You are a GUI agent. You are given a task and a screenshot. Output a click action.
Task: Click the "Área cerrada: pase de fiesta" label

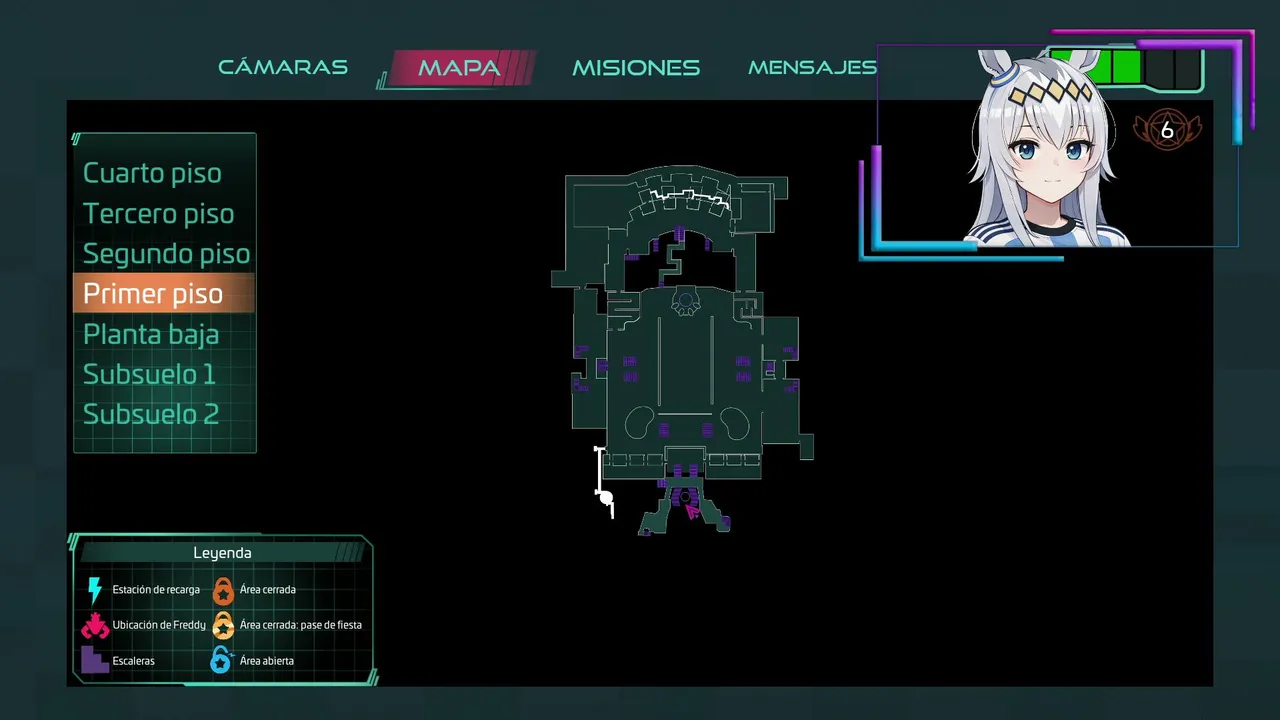point(301,625)
